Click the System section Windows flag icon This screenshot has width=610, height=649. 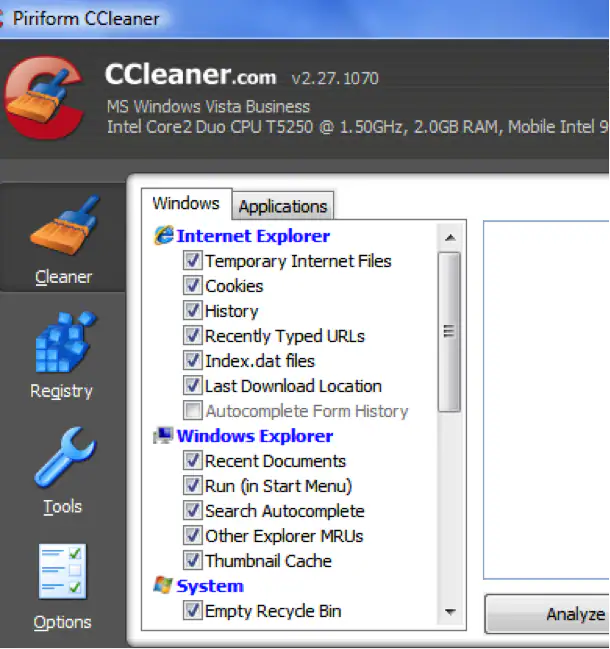click(163, 585)
